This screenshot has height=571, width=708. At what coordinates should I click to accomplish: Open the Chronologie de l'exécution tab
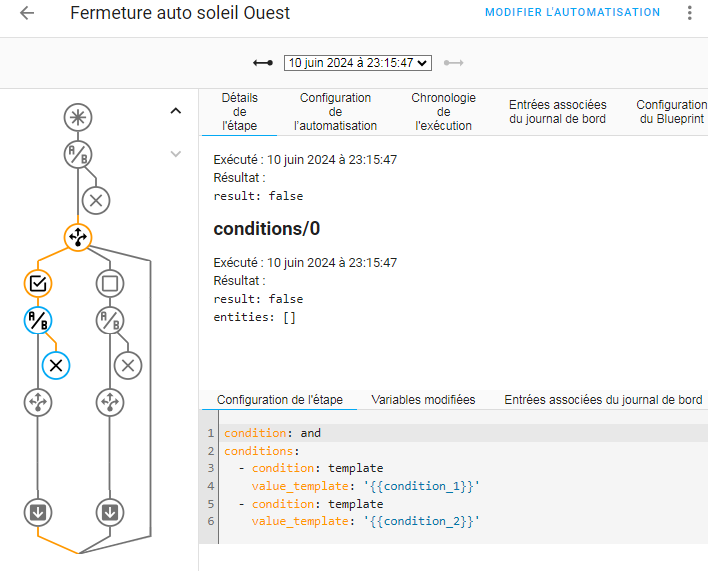[443, 112]
